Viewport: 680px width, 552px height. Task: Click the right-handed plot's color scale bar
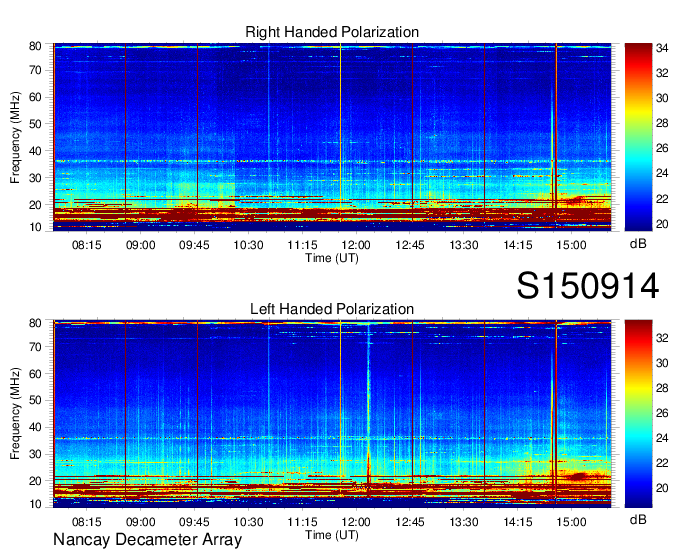638,137
